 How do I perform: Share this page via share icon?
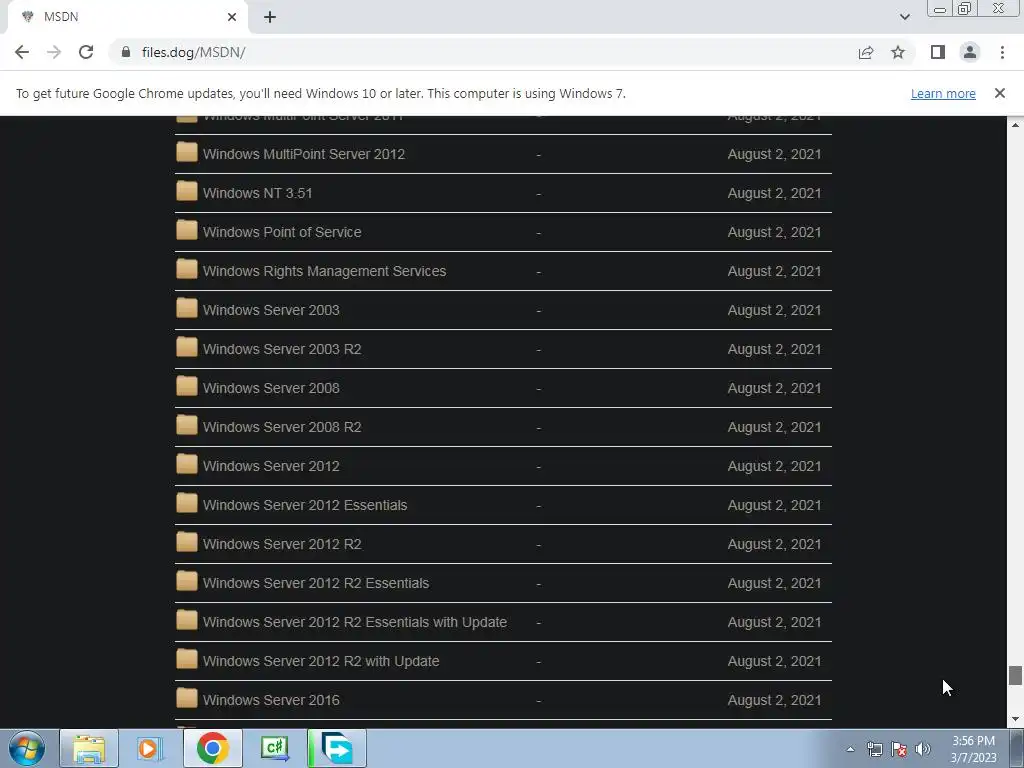866,52
